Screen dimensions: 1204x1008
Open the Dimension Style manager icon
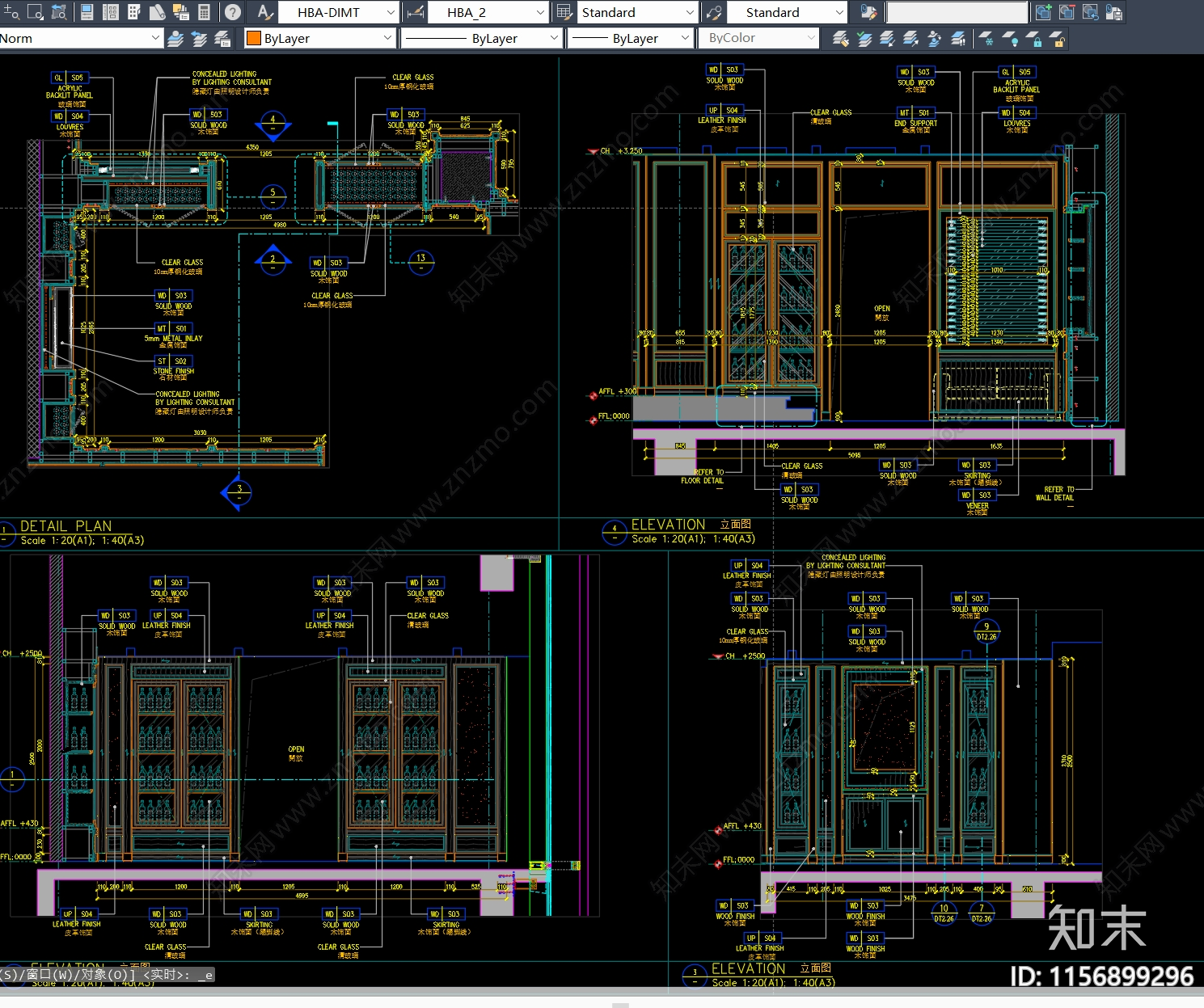(x=415, y=12)
